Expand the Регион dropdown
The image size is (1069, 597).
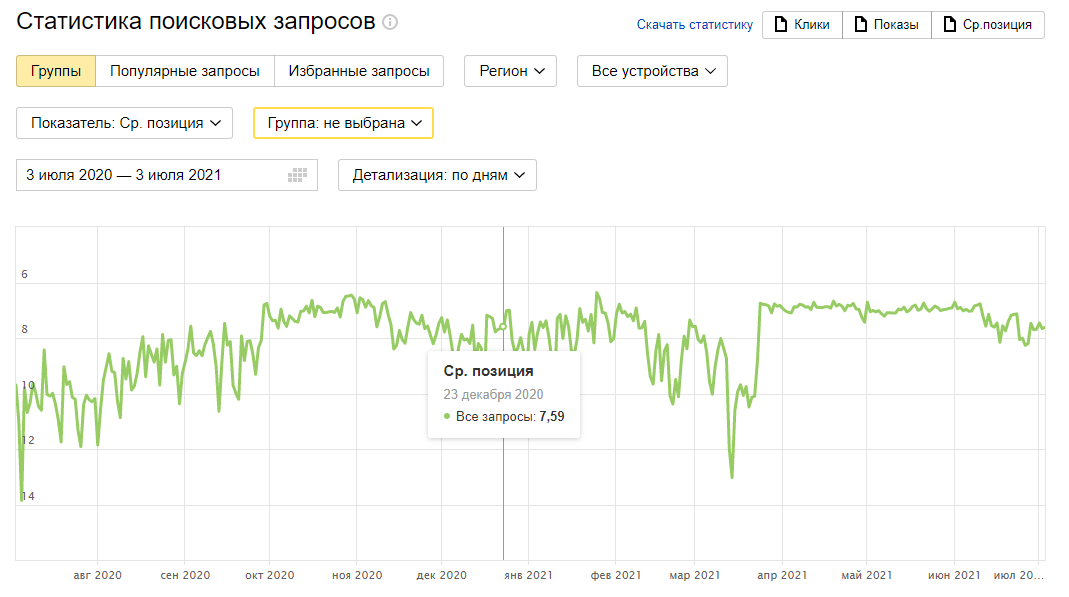[x=511, y=71]
